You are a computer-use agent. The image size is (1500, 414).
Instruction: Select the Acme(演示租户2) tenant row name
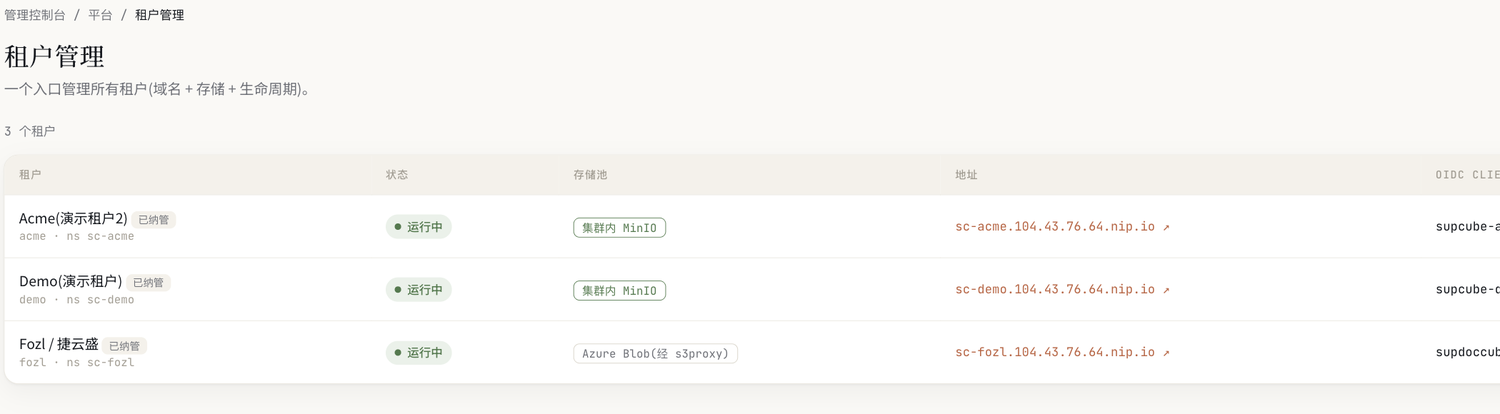[x=73, y=219]
